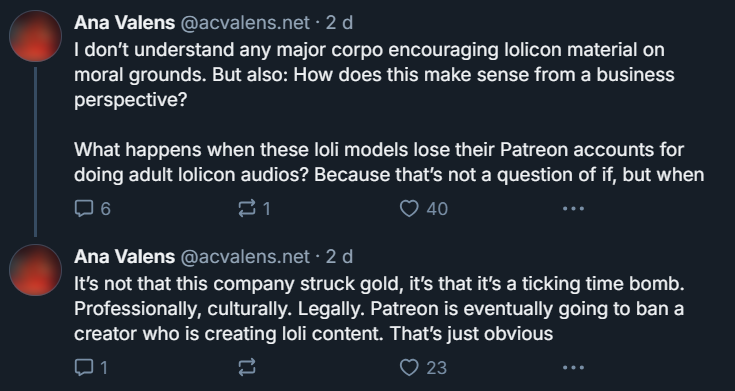735x391 pixels.
Task: Select the 40 like count
Action: (437, 209)
